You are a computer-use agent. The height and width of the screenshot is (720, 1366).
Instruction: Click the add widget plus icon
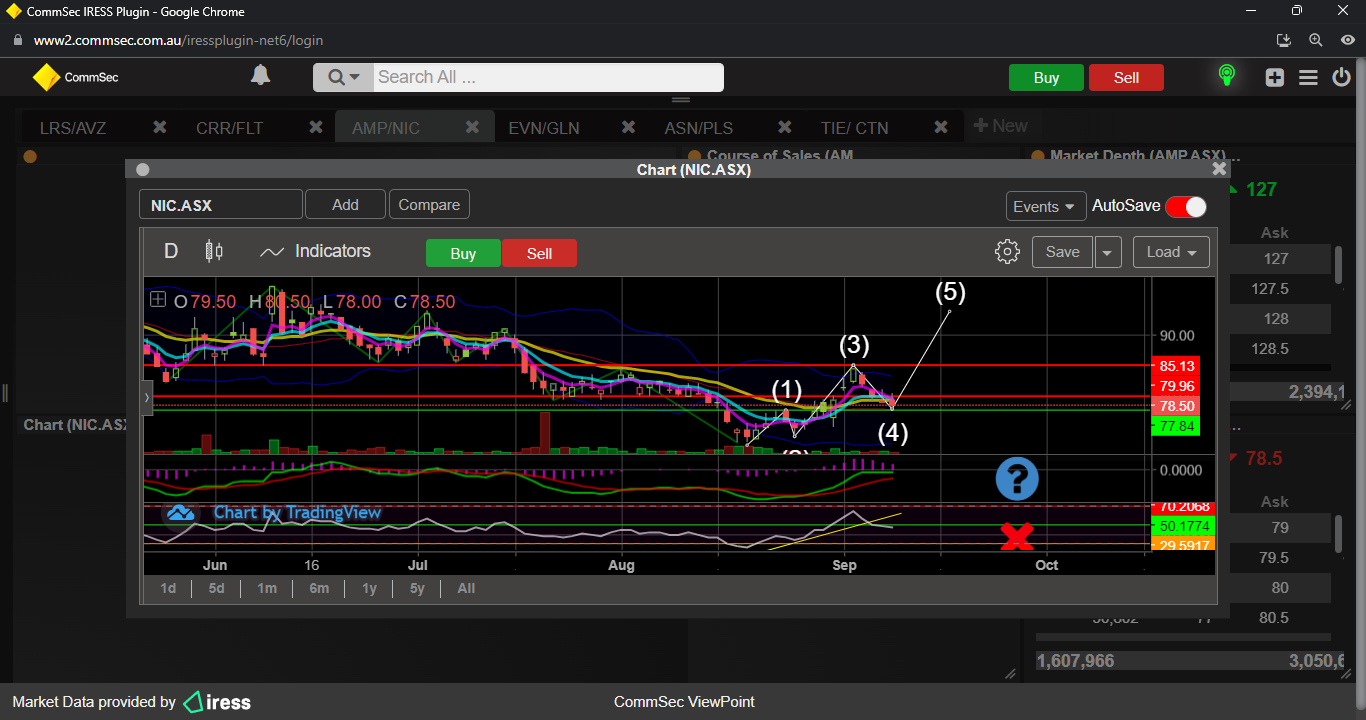1274,78
